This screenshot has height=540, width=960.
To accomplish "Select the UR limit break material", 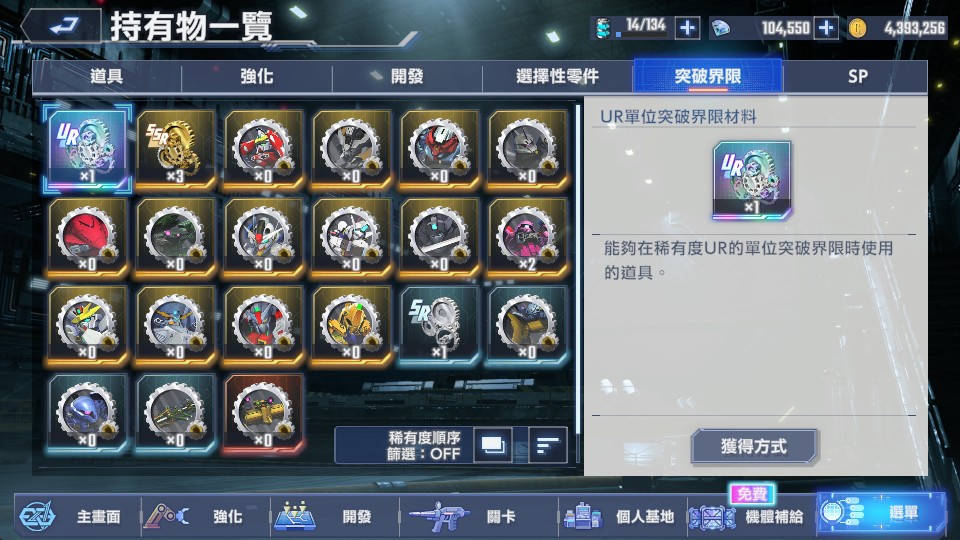I will point(87,149).
